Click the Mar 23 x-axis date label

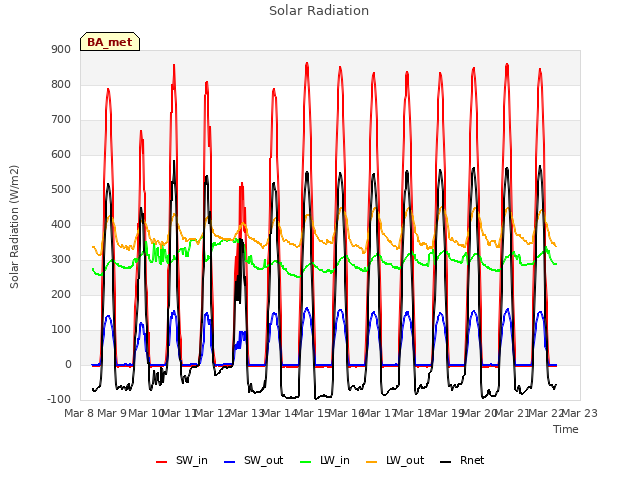(x=580, y=413)
